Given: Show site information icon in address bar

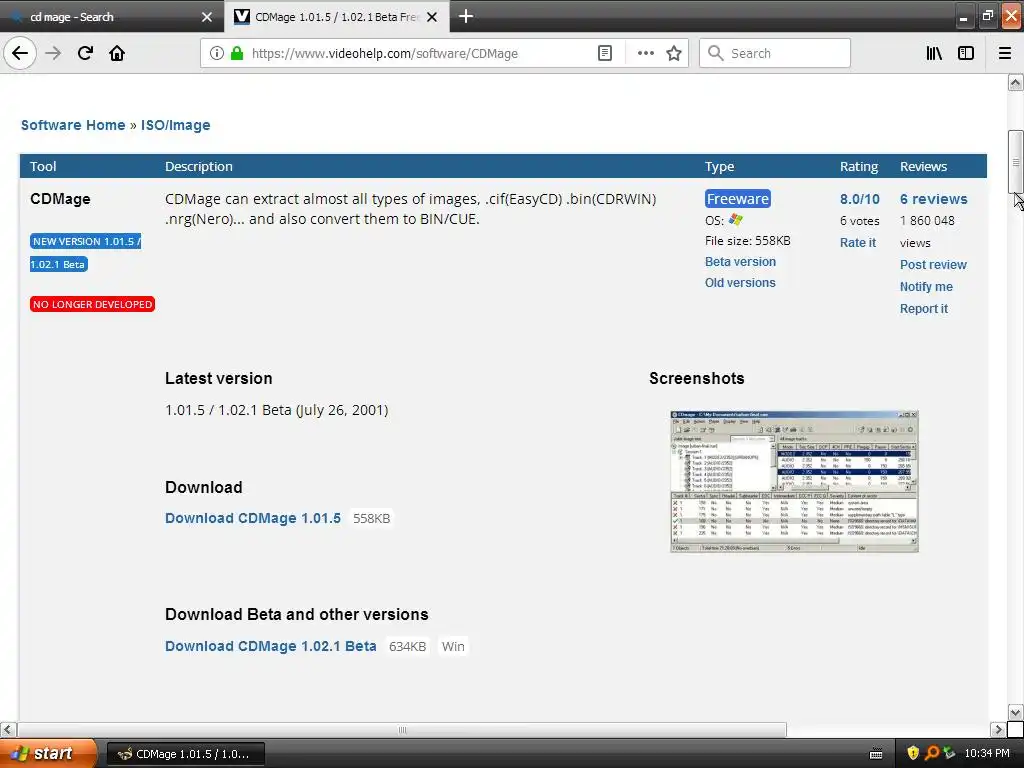Looking at the screenshot, I should [217, 54].
